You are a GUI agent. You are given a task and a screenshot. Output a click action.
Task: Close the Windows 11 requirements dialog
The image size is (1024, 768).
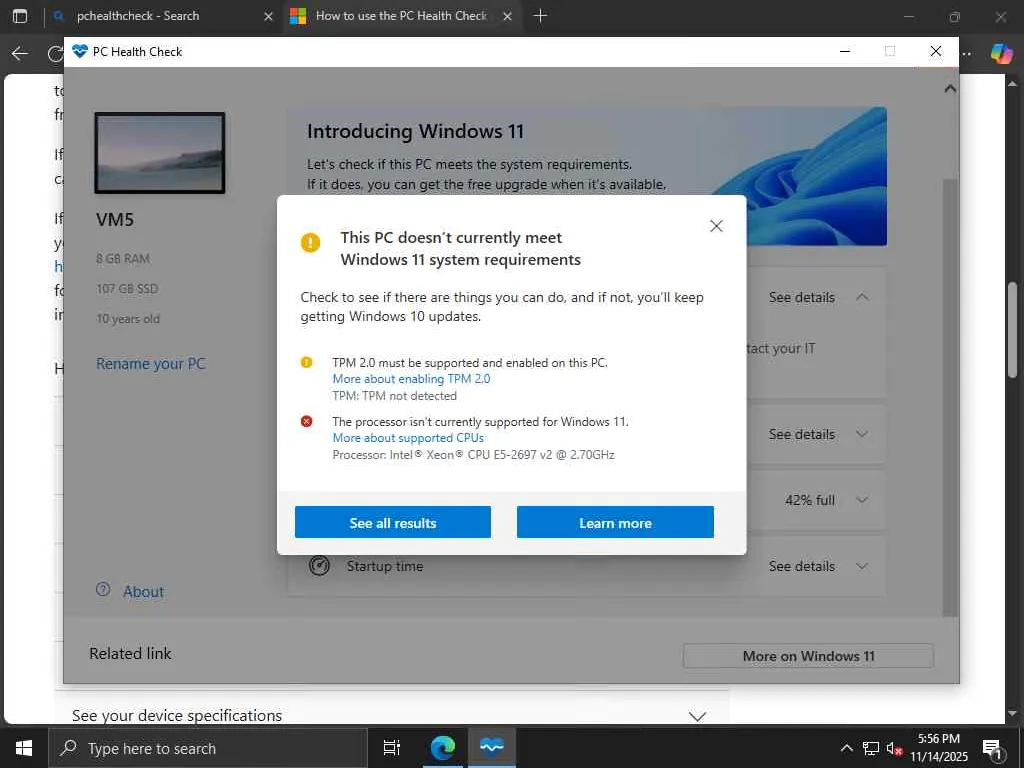(716, 226)
